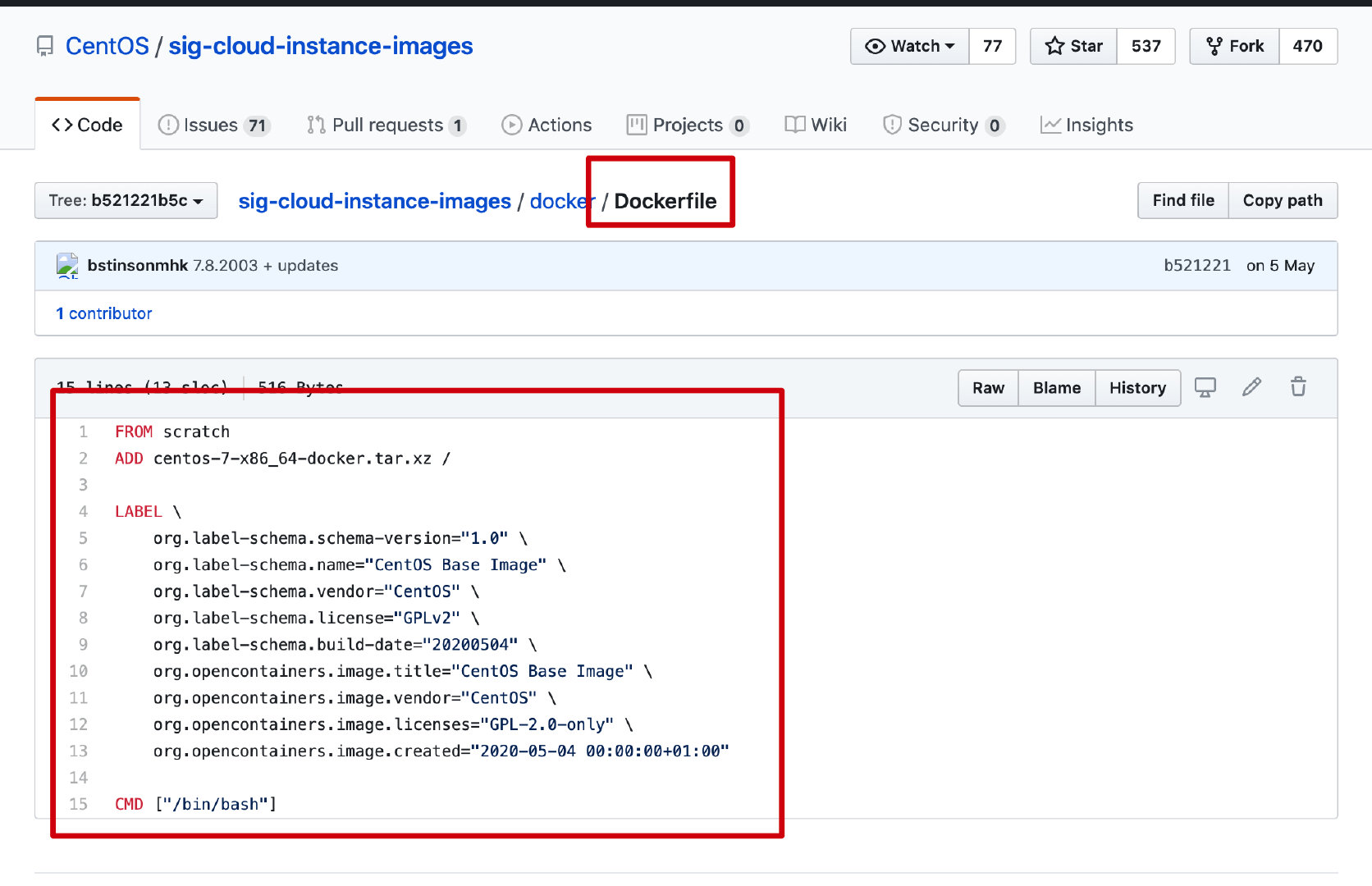The width and height of the screenshot is (1372, 886).
Task: View the 470 forks count
Action: pyautogui.click(x=1308, y=46)
